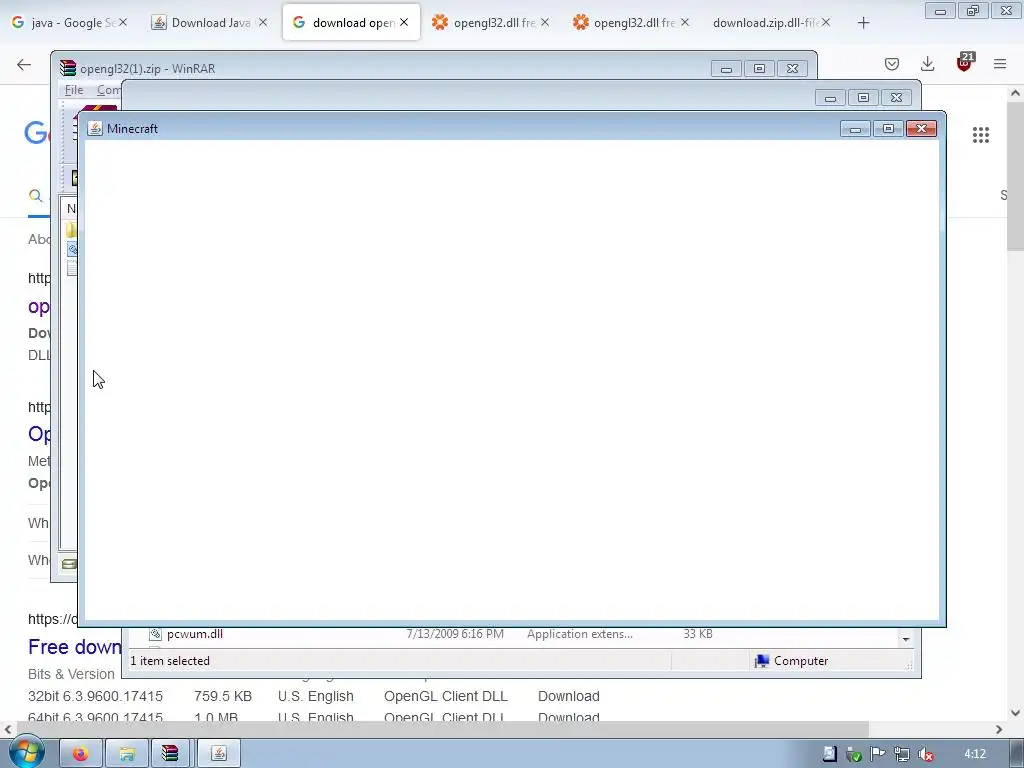Click the 1 item selected status text

(x=170, y=661)
